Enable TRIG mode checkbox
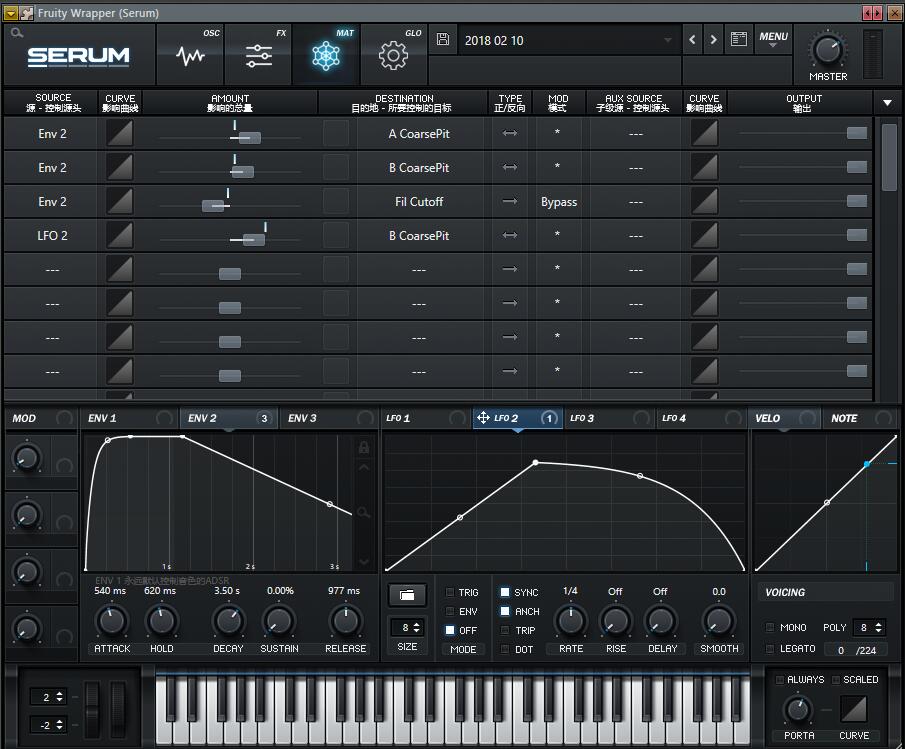 point(450,593)
